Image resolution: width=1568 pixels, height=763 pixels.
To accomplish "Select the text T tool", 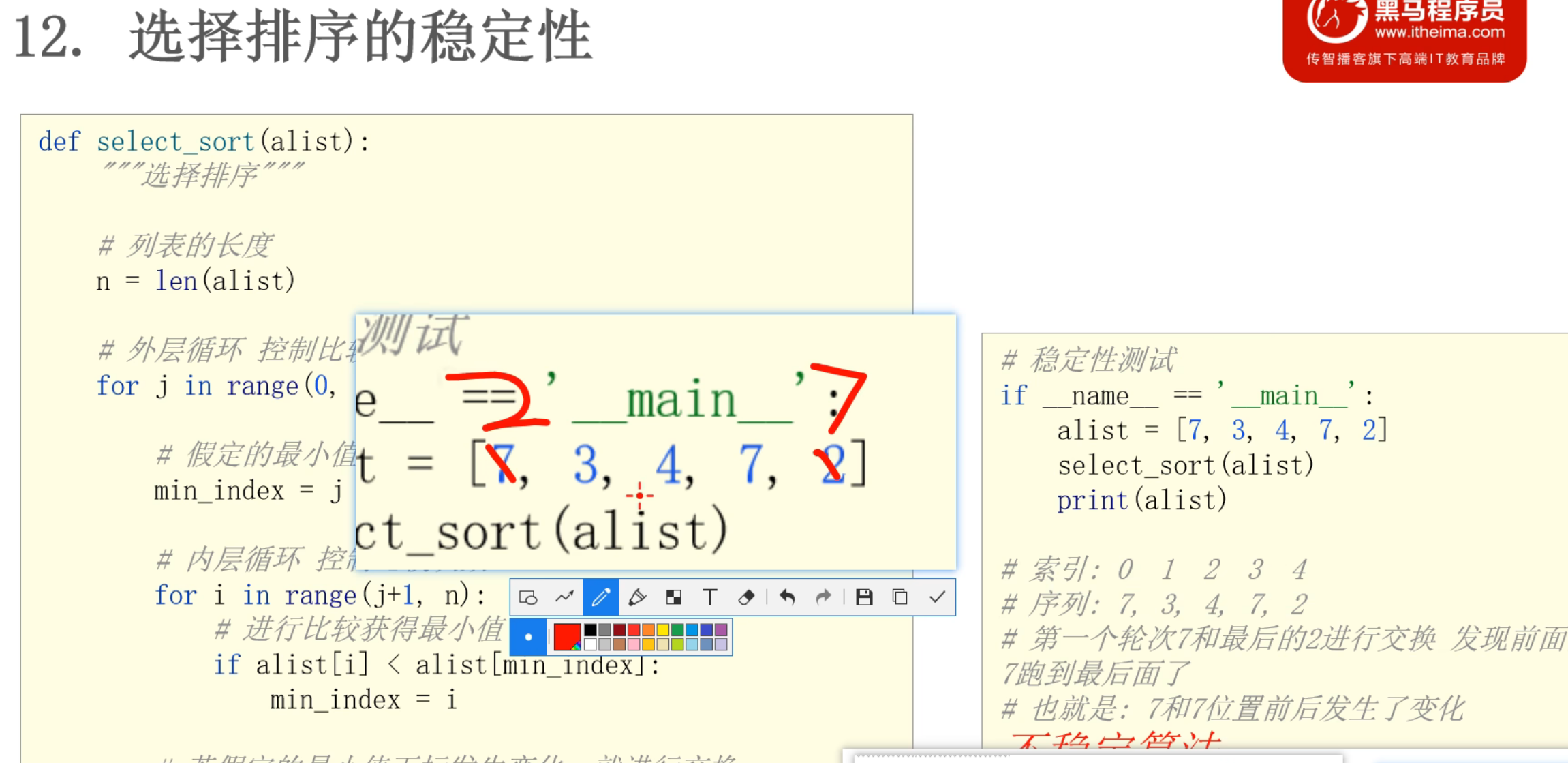I will point(709,598).
